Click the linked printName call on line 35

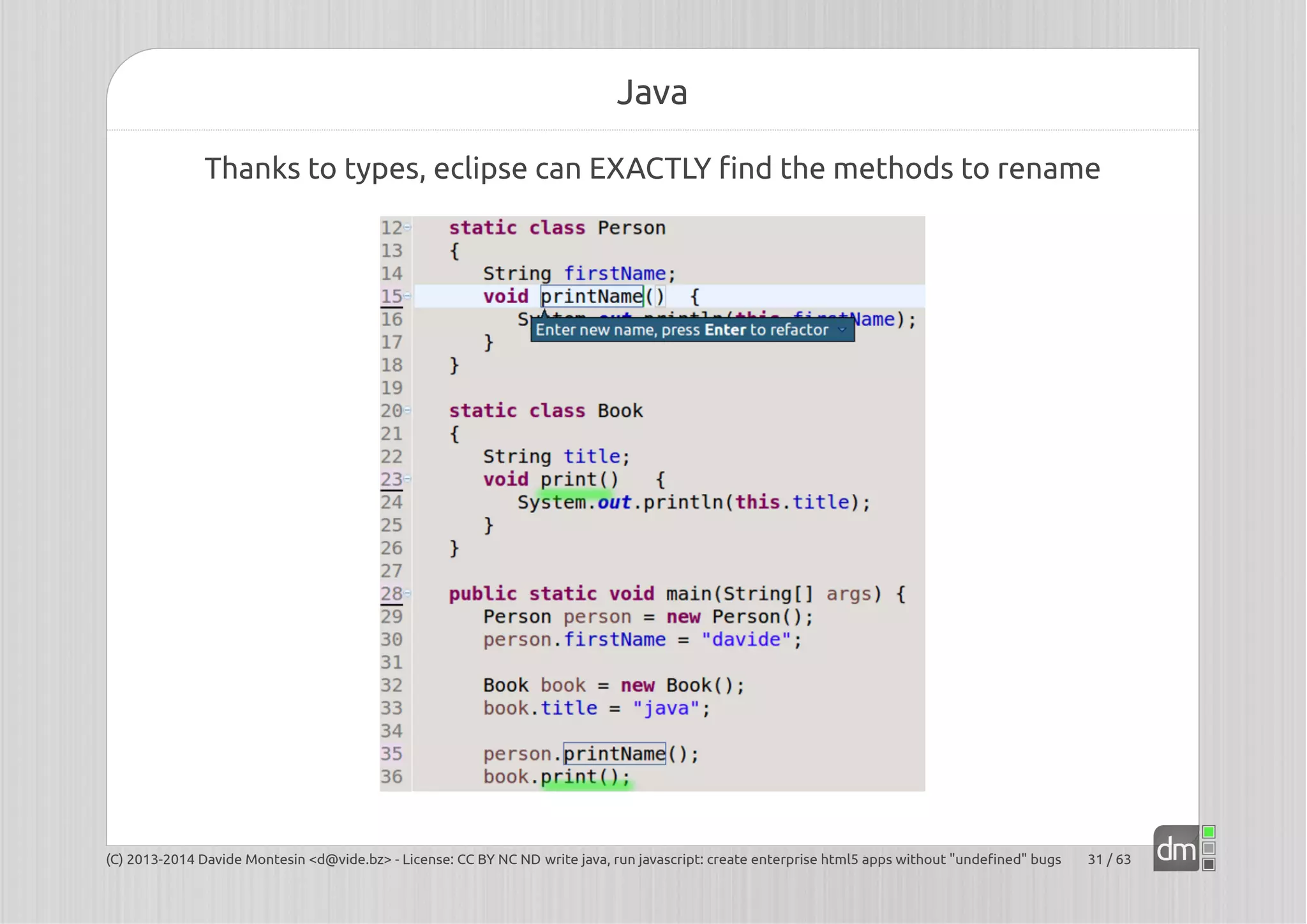coord(615,754)
